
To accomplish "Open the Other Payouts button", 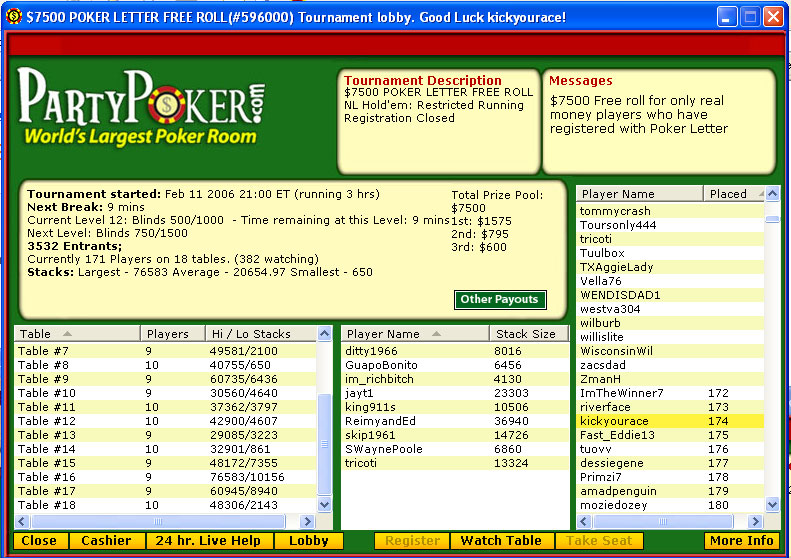I will tap(500, 299).
